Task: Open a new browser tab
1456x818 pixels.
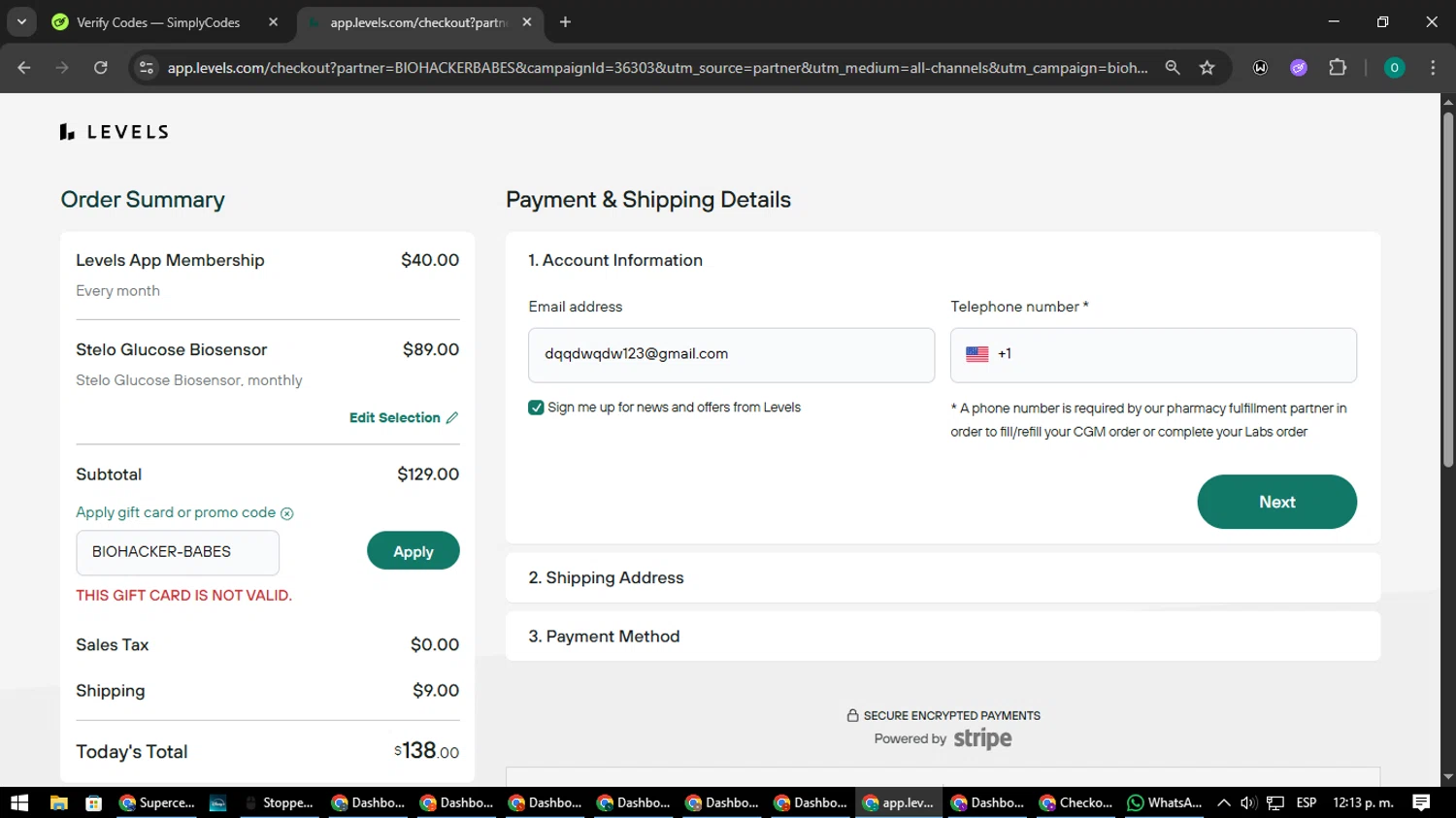Action: [x=565, y=21]
